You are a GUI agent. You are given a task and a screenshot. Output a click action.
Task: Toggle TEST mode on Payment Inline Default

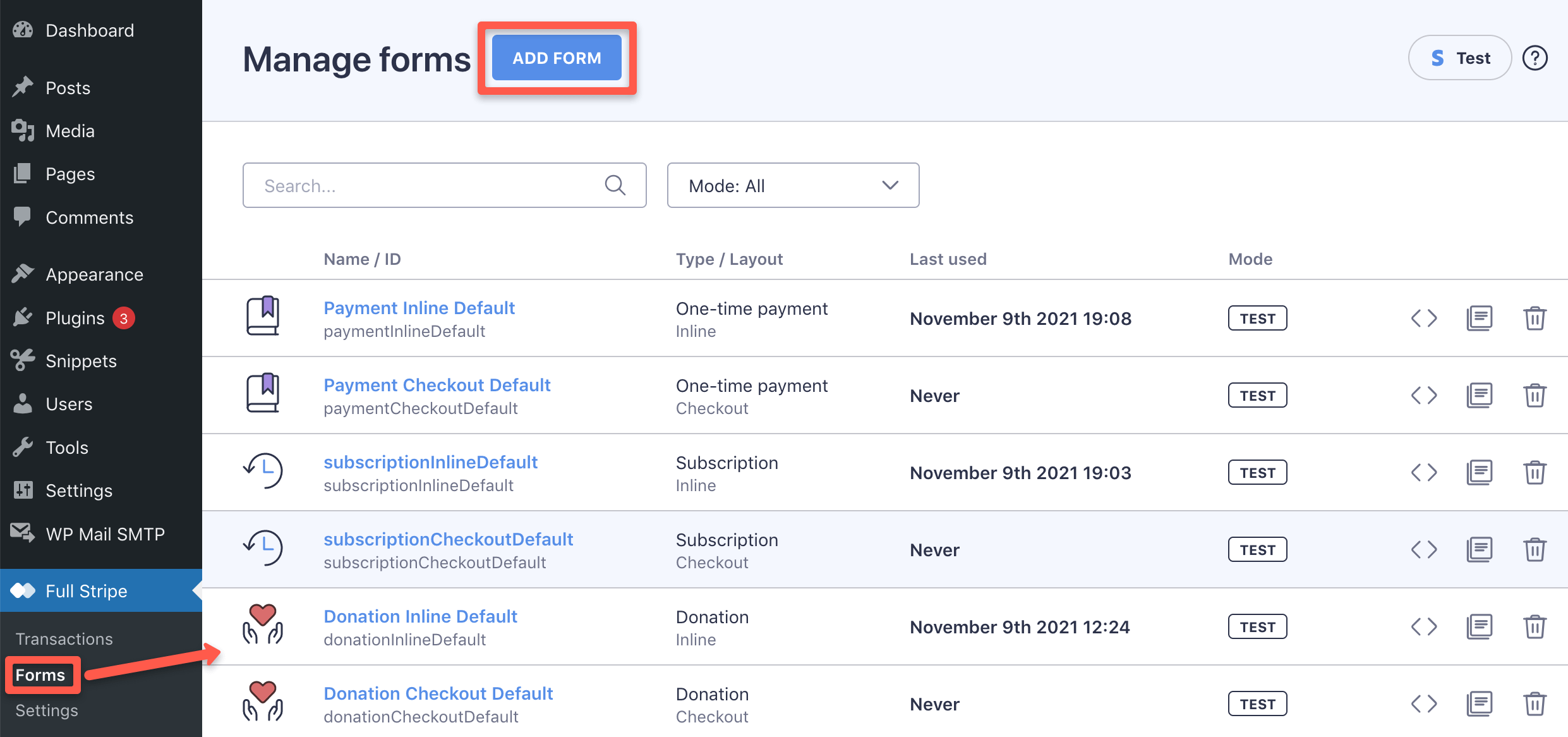click(x=1257, y=318)
